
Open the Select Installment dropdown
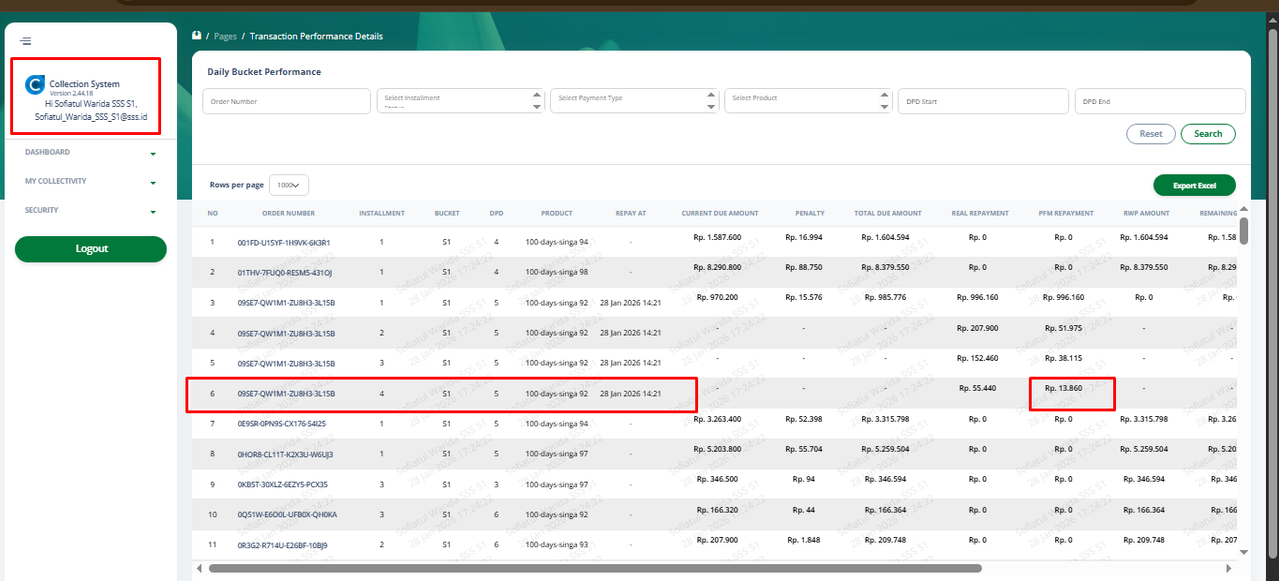[460, 101]
